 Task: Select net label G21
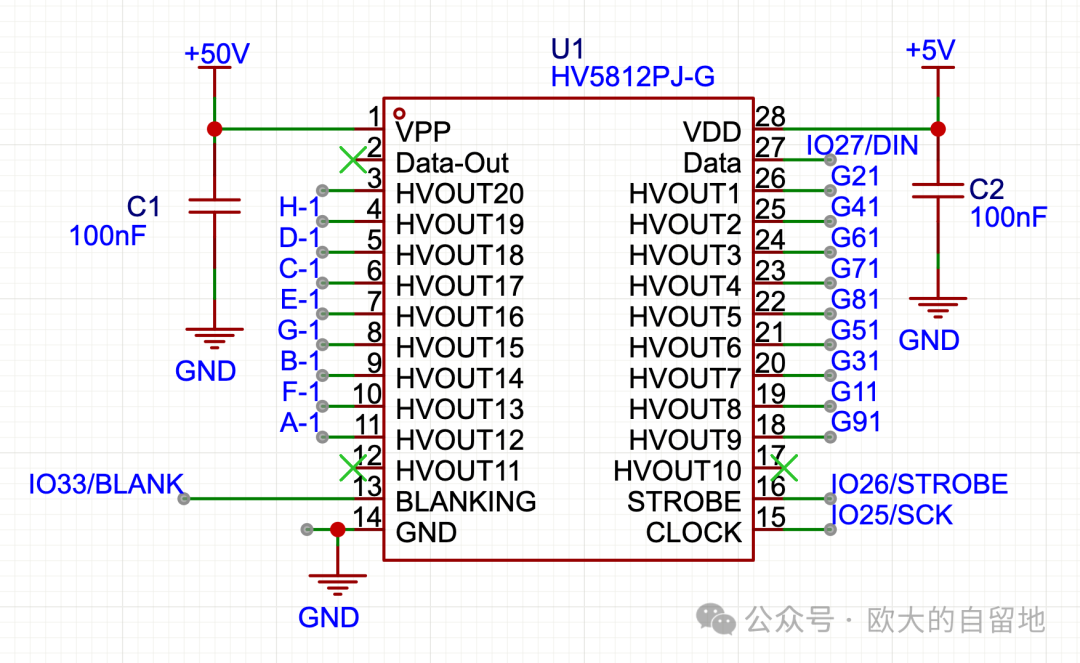855,176
